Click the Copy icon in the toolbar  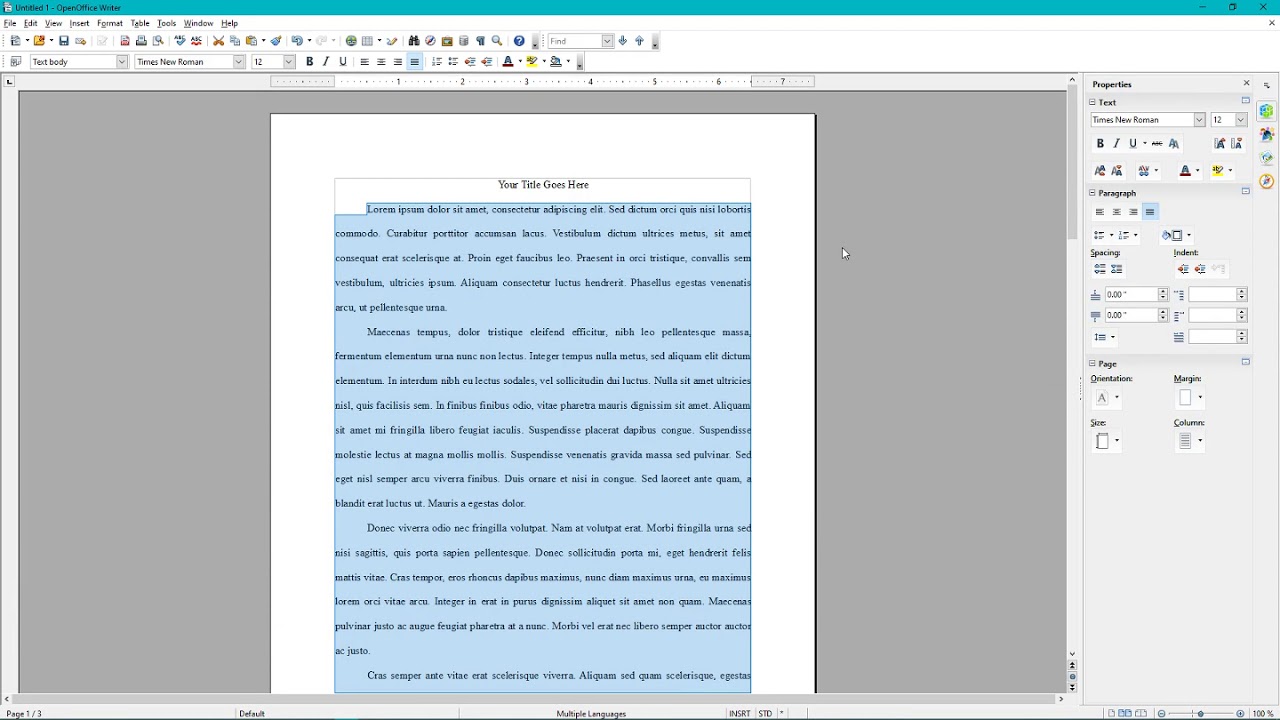click(x=235, y=41)
